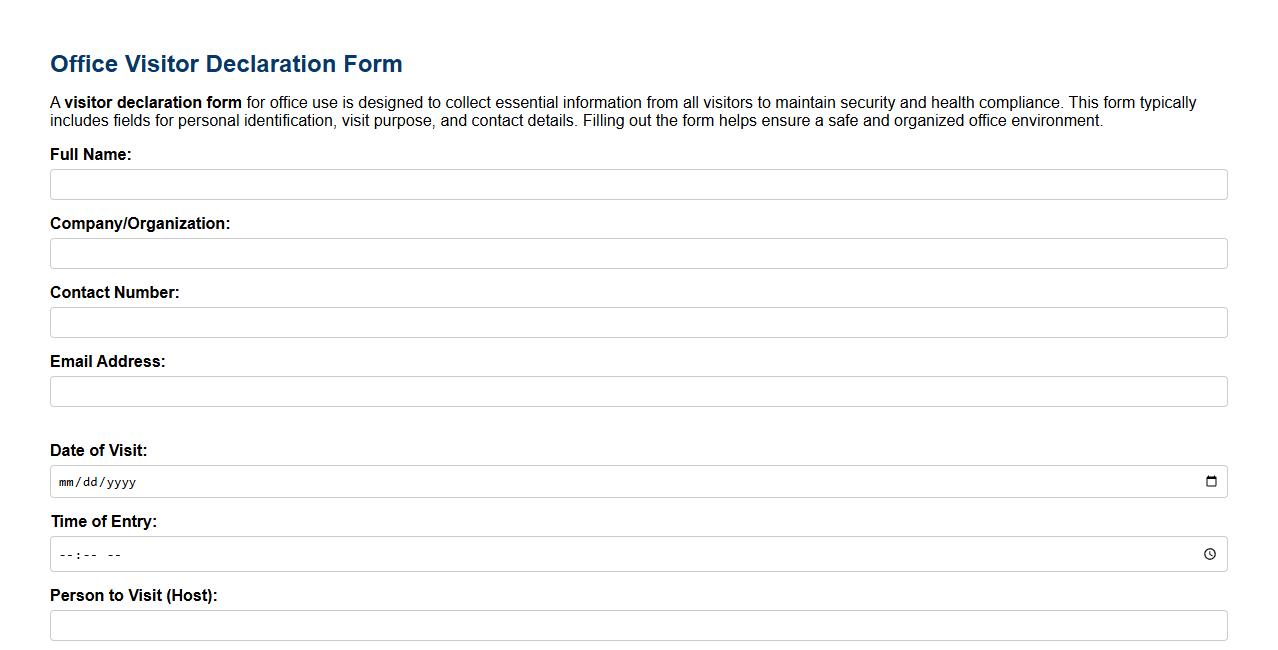
Task: Click the Time of Entry label
Action: [x=104, y=521]
